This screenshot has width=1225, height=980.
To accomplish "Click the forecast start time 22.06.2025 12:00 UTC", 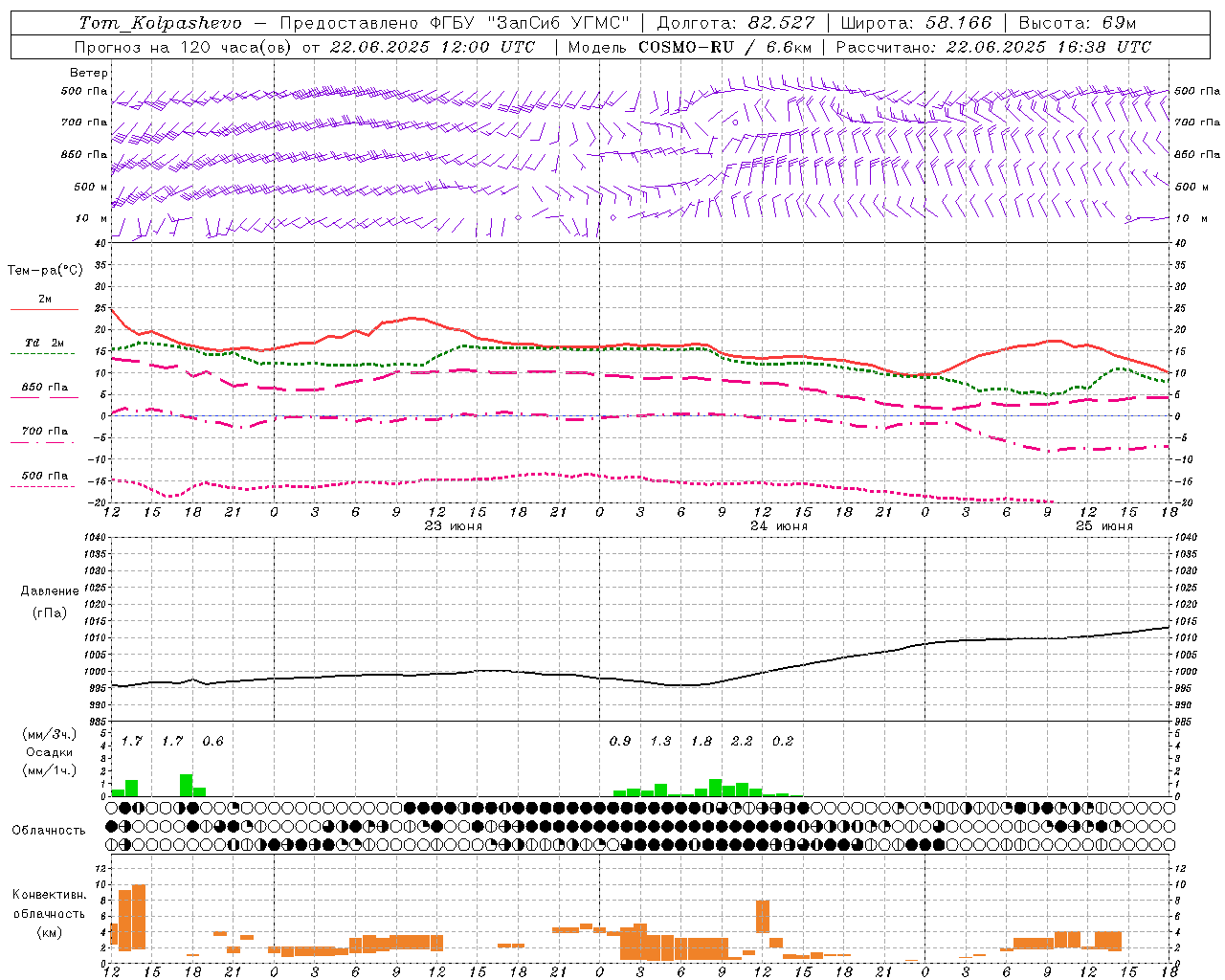I will point(432,47).
